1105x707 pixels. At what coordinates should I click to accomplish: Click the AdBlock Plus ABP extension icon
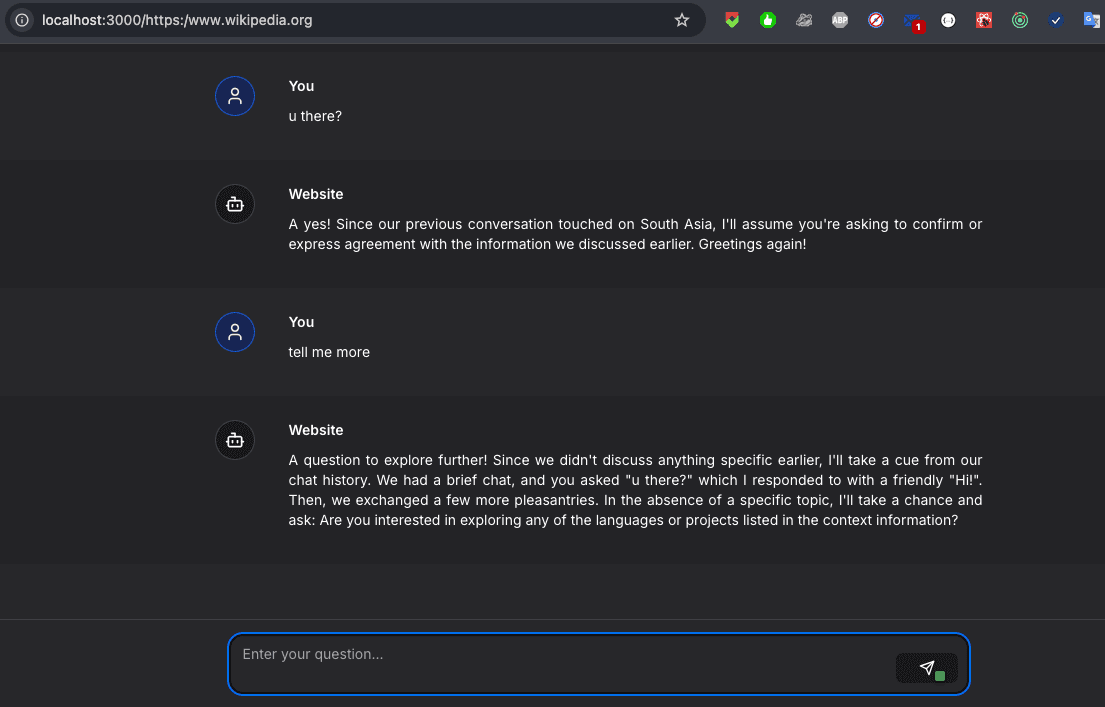[839, 19]
